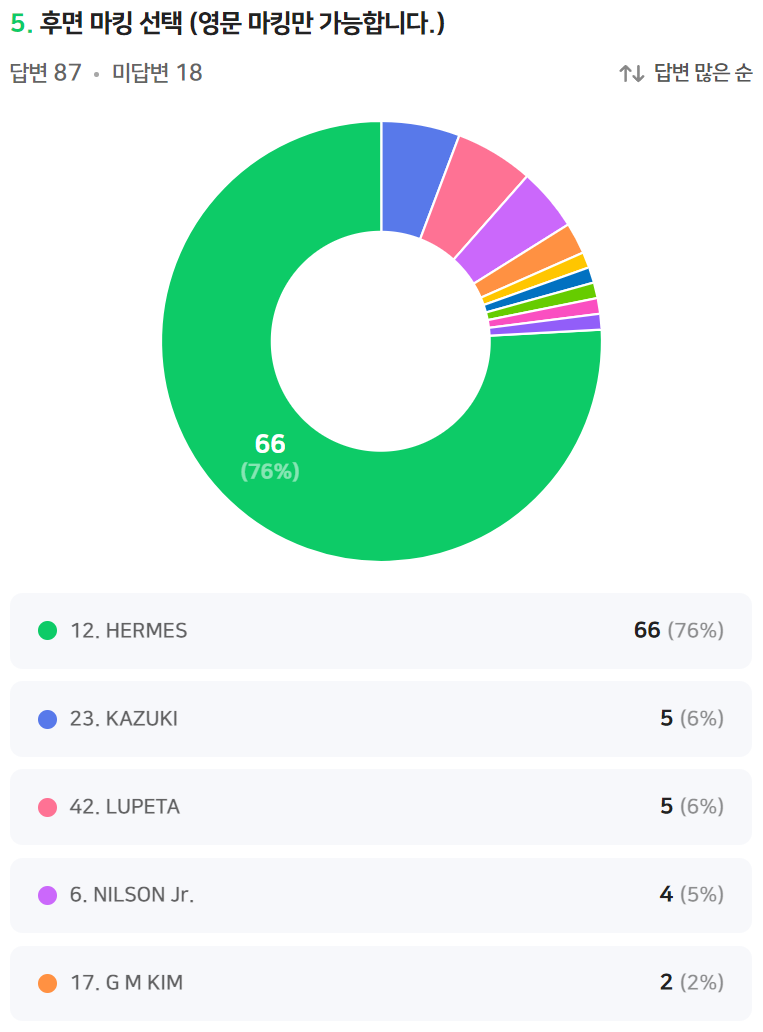Click the "미답변 18" unanswered count
Viewport: 763px width, 1032px height.
(157, 73)
